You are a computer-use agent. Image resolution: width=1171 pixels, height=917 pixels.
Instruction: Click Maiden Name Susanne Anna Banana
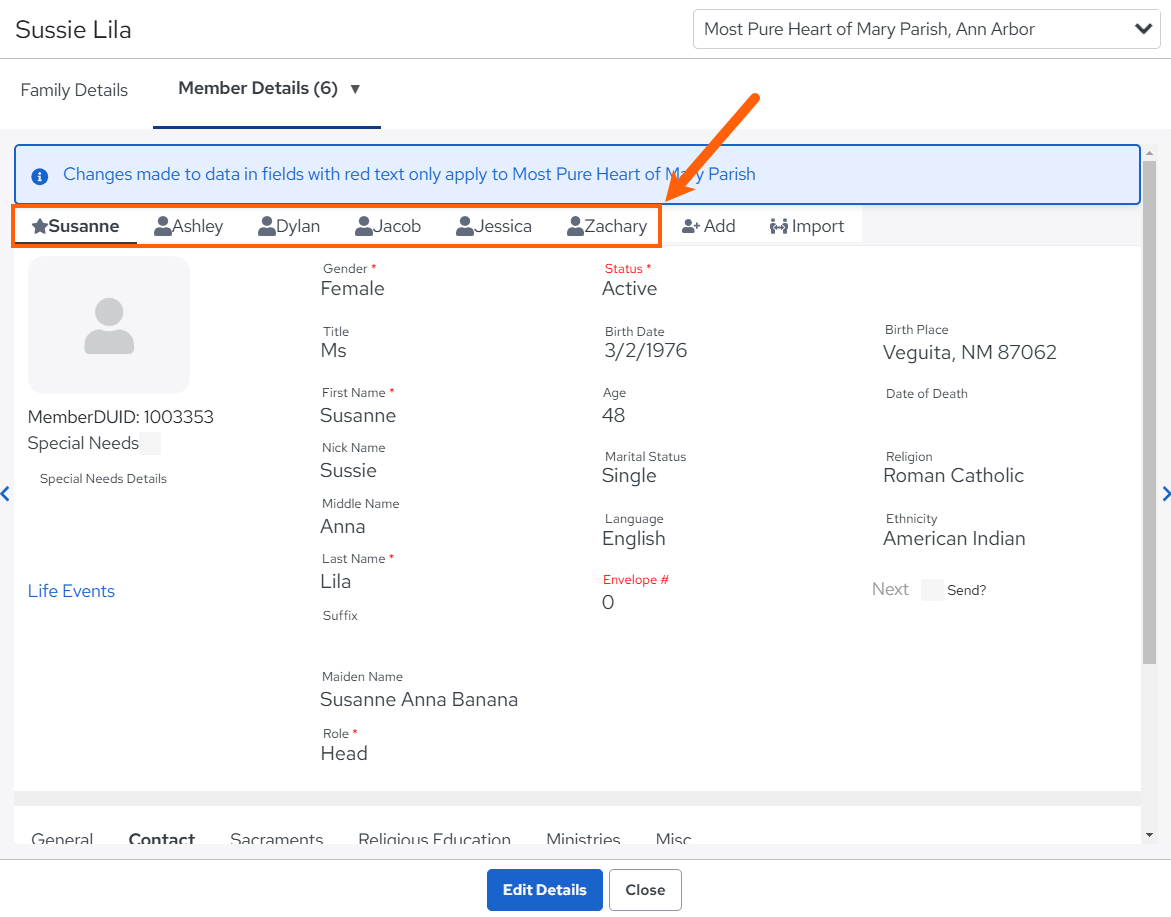(x=419, y=700)
